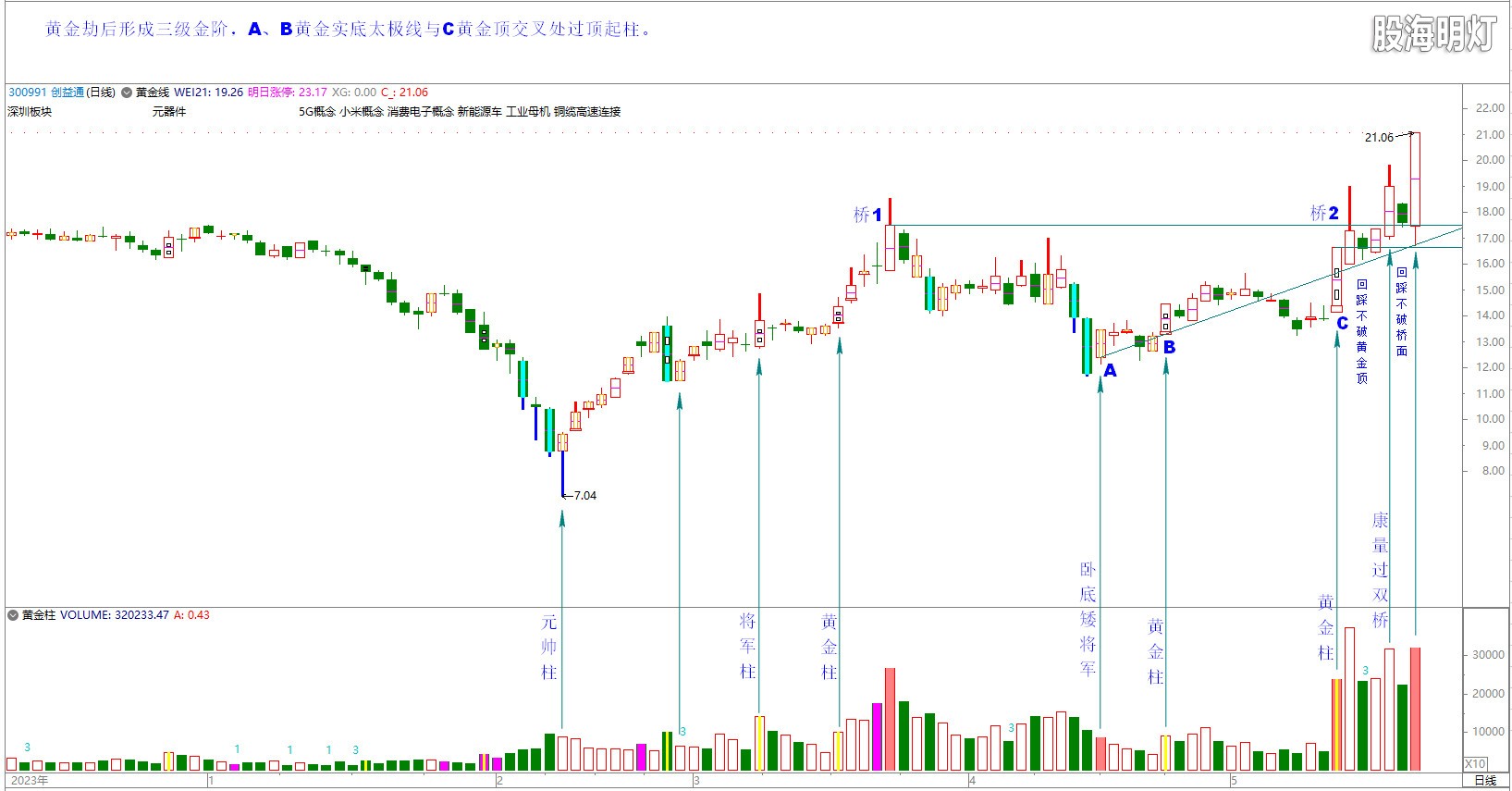Click the 13.00 tick on the price axis
Image resolution: width=1512 pixels, height=791 pixels.
point(1490,342)
